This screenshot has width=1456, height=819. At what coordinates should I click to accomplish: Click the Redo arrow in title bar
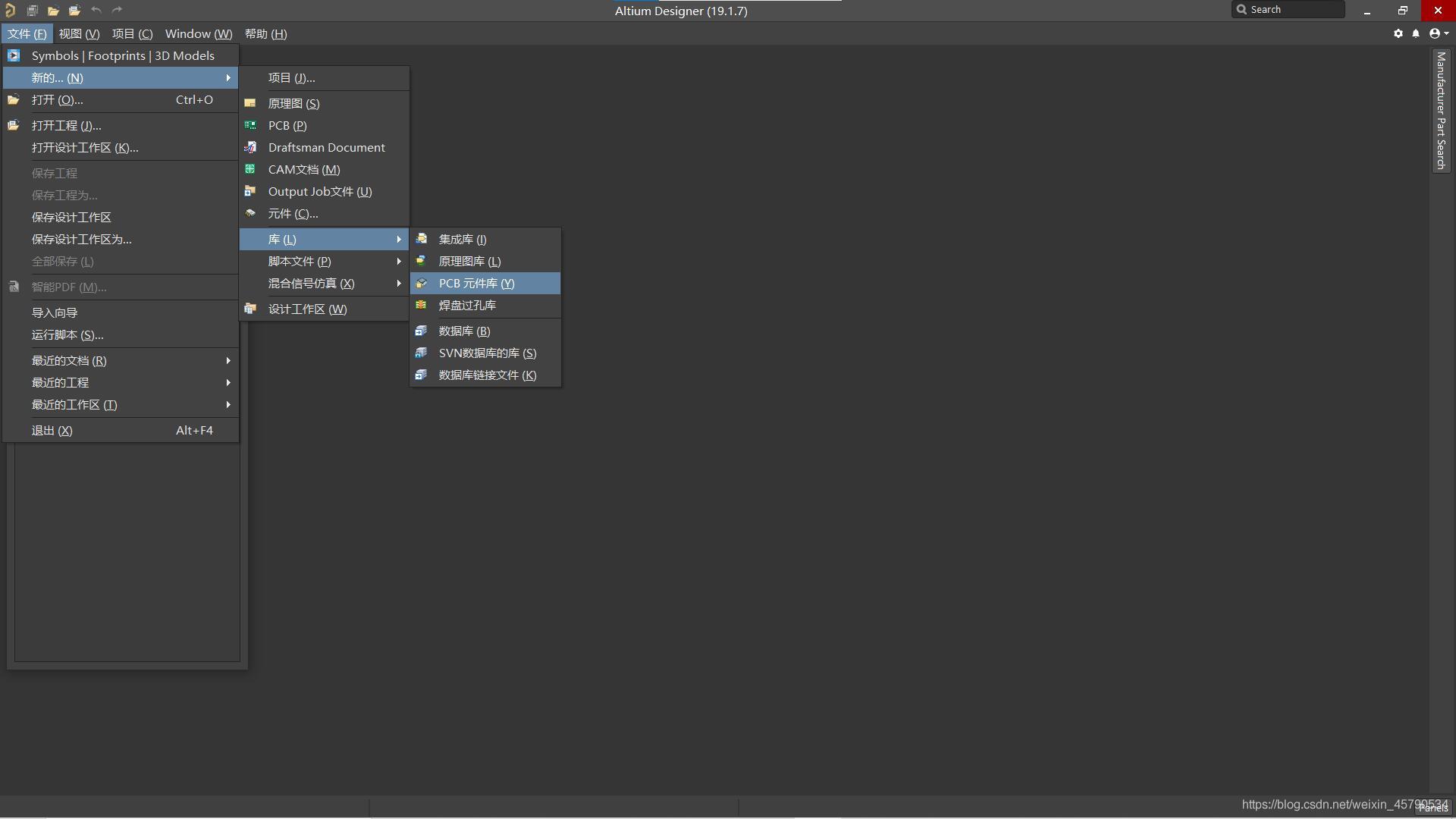117,11
